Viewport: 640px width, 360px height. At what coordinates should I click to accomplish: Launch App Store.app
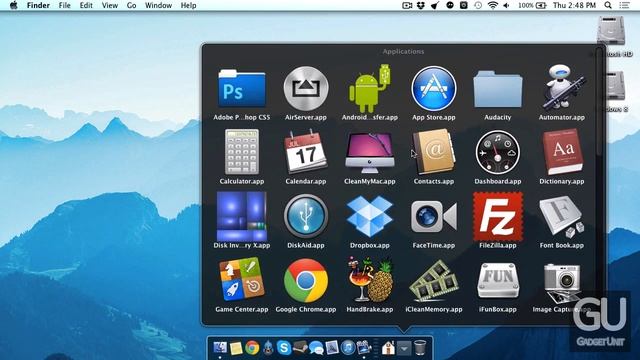click(x=433, y=89)
